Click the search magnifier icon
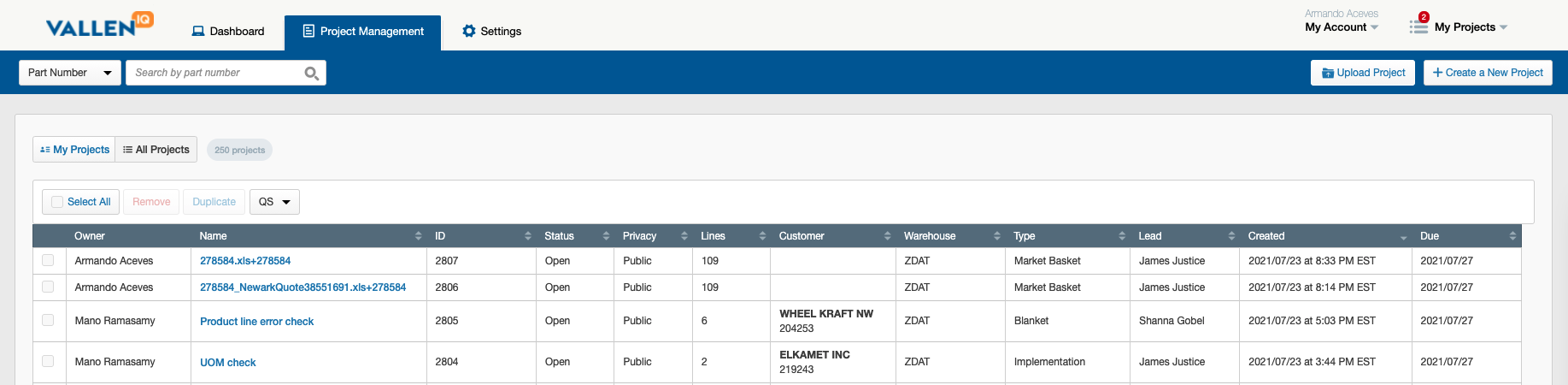Screen dimensions: 1568x385 point(312,74)
